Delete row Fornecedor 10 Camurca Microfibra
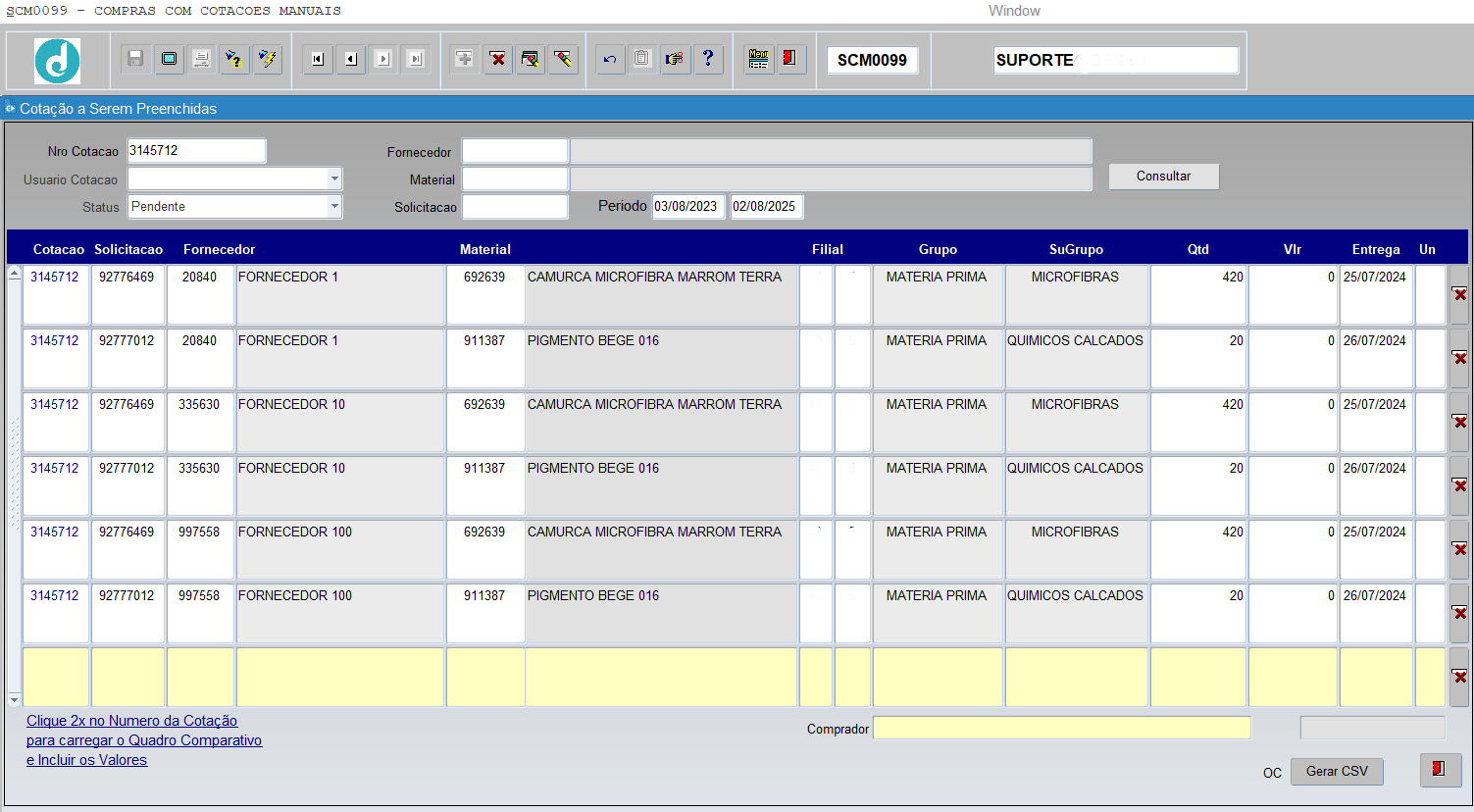This screenshot has height=812, width=1474. pos(1459,422)
